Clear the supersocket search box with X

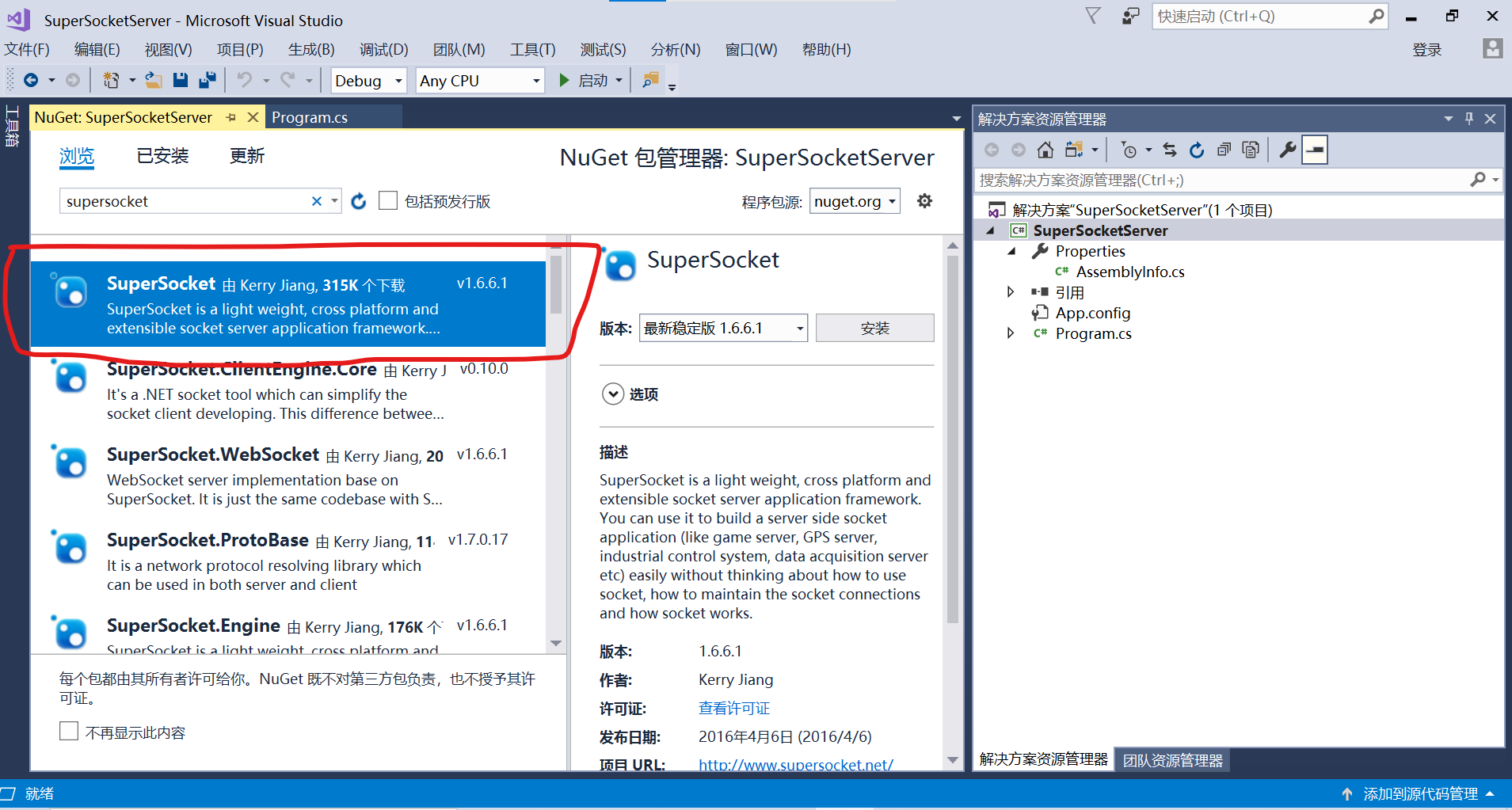(316, 201)
